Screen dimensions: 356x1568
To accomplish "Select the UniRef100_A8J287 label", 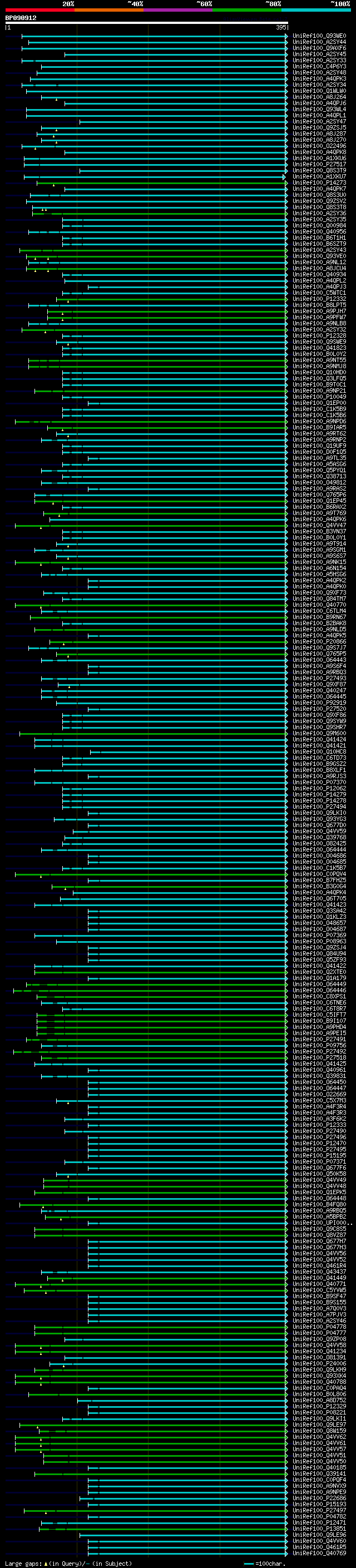I will 319,134.
